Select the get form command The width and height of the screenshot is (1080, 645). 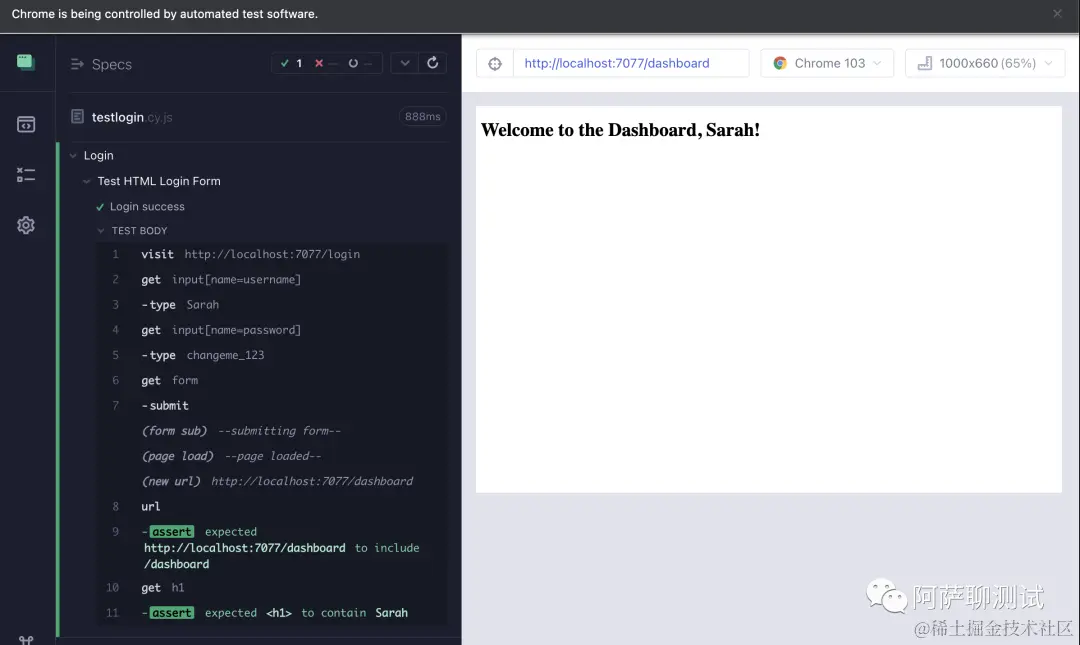[x=272, y=380]
